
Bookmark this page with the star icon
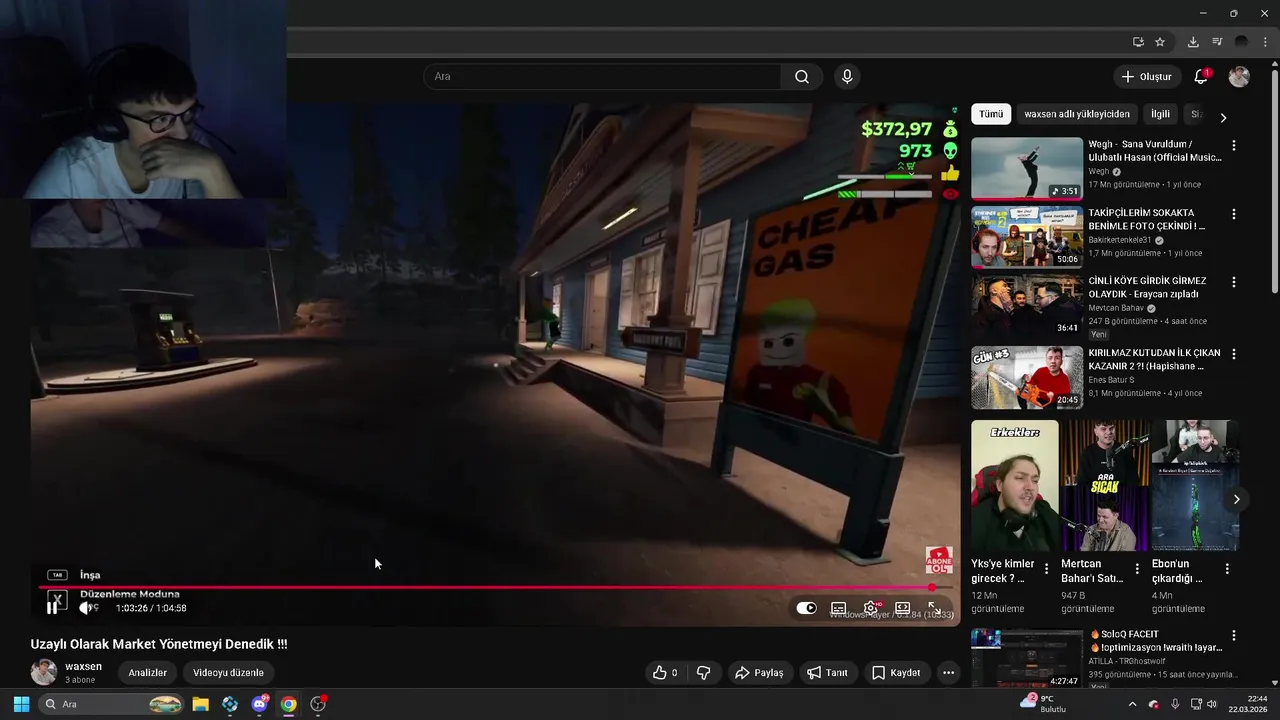1160,42
